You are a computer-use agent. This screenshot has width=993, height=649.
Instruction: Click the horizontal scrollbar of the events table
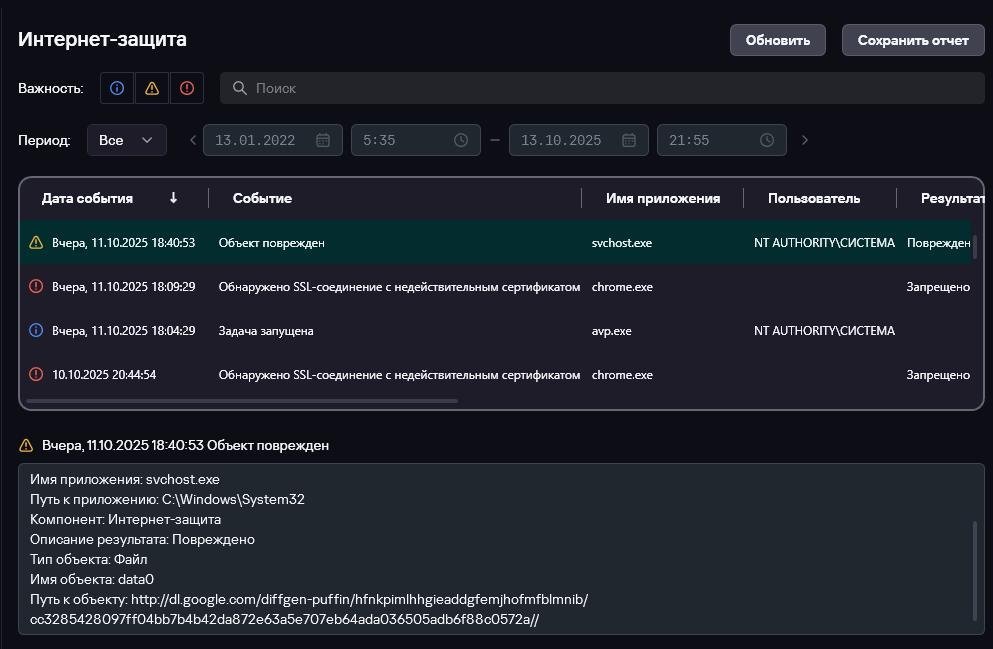pos(242,401)
